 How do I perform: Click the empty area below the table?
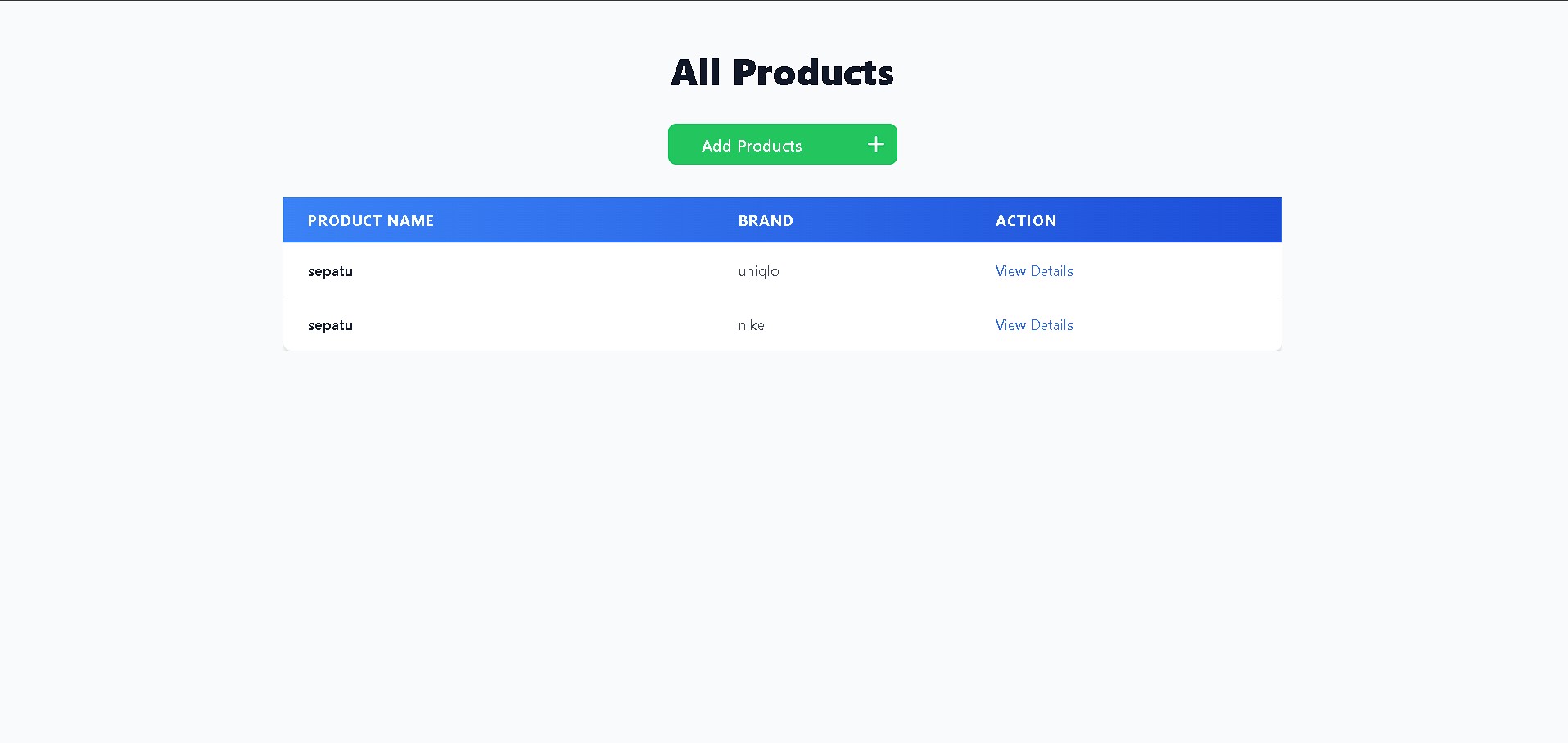pyautogui.click(x=782, y=508)
